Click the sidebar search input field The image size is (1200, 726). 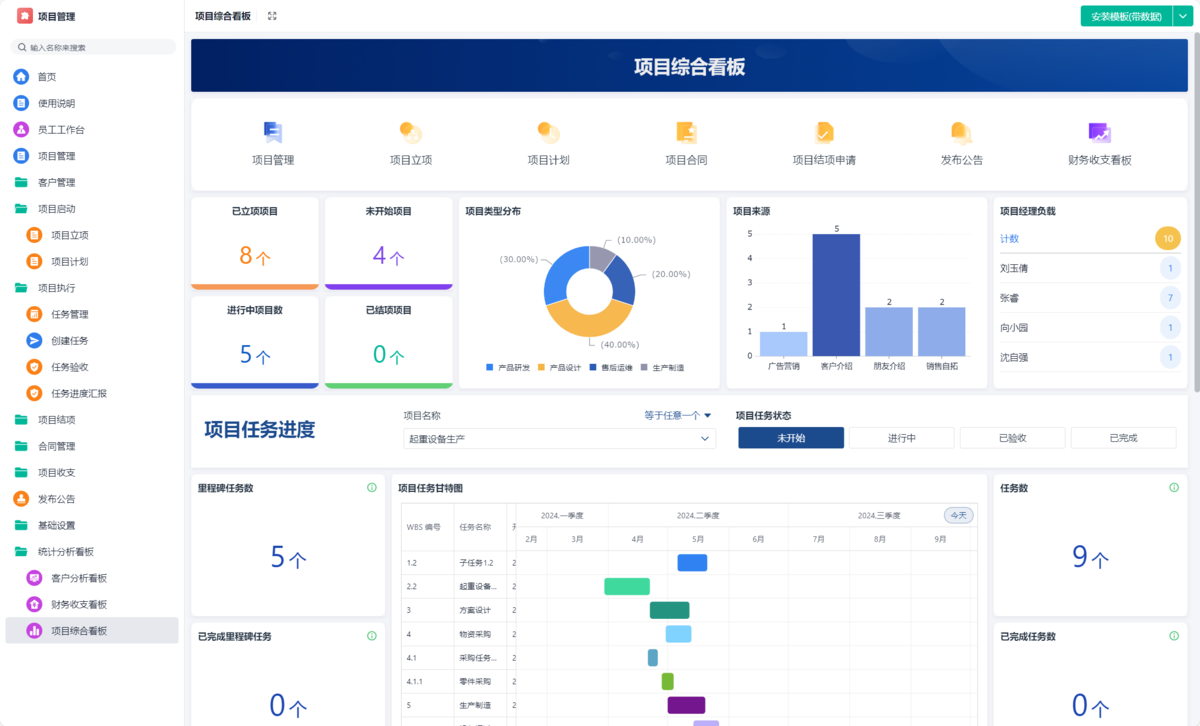point(90,46)
